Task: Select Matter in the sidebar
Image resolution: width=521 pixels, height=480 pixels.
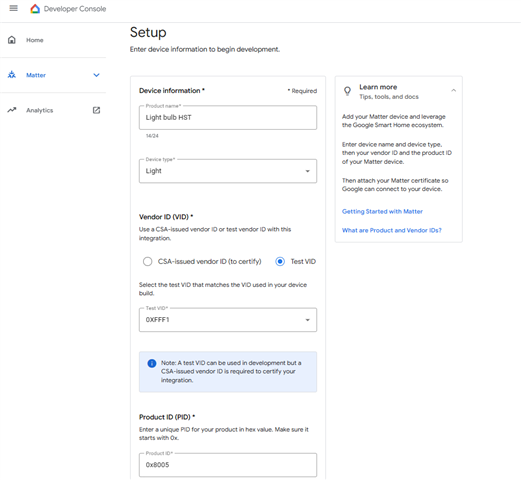Action: (x=36, y=75)
